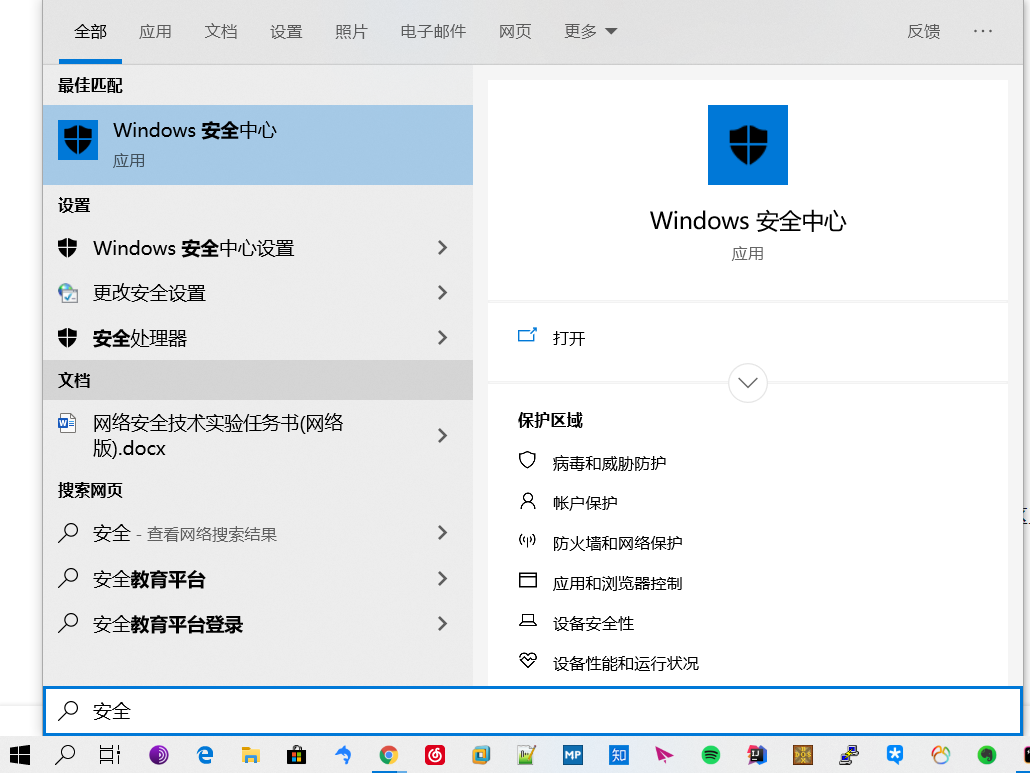The image size is (1030, 773).
Task: Click the 更改安全设置 control panel icon
Action: click(68, 292)
